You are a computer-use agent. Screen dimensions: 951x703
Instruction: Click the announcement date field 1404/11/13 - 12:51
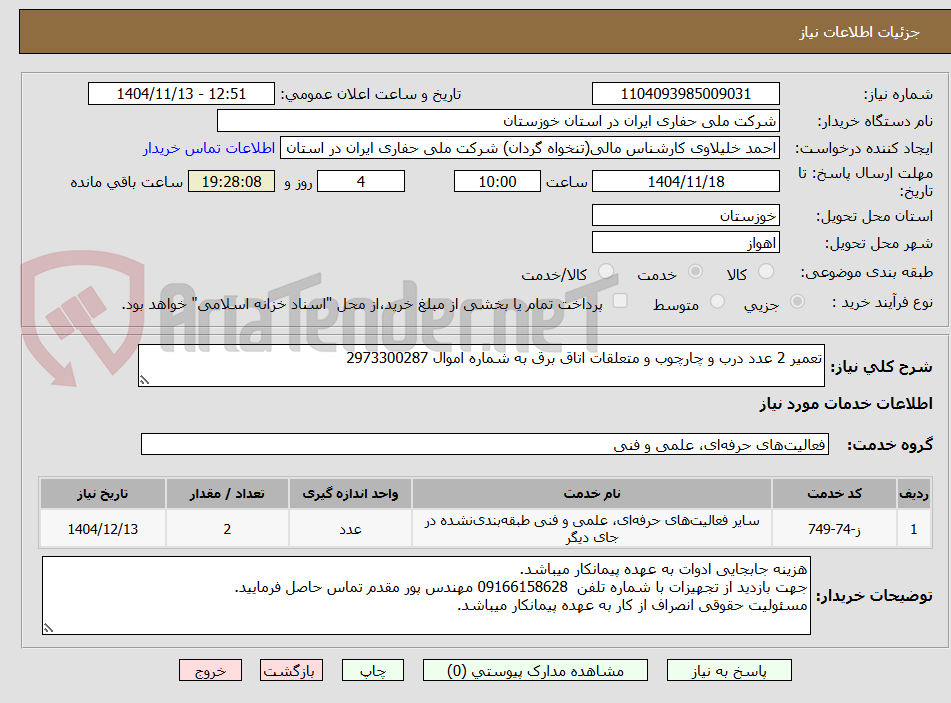pyautogui.click(x=181, y=94)
